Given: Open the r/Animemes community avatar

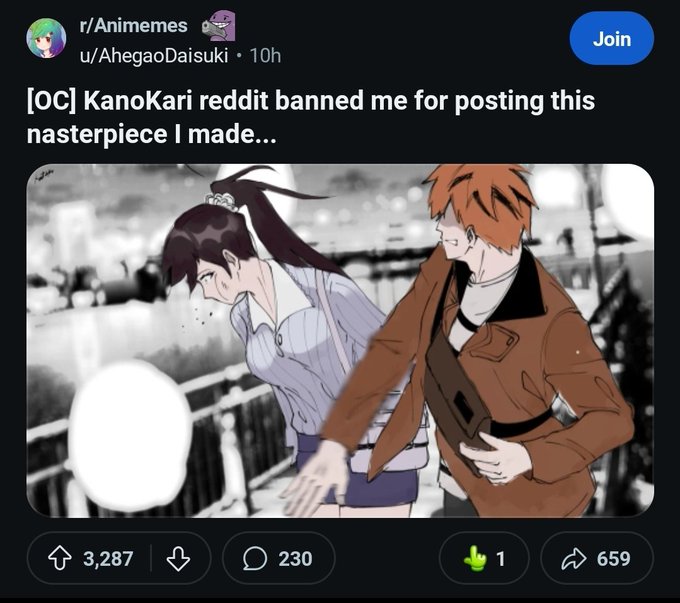Looking at the screenshot, I should (x=46, y=38).
